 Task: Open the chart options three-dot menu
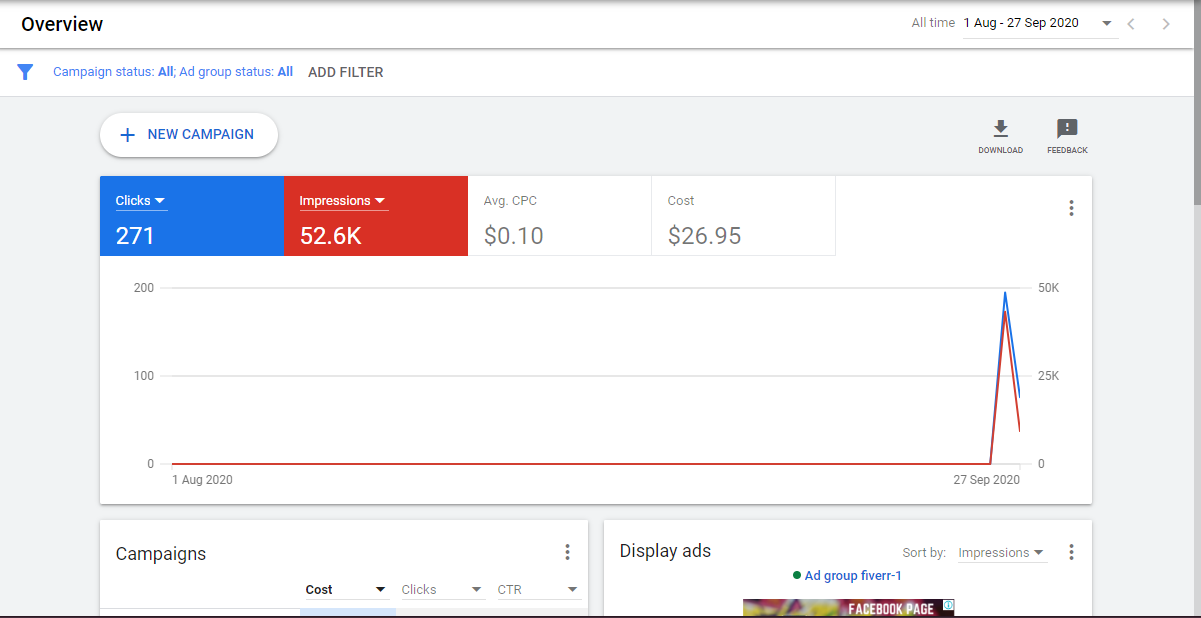1071,207
